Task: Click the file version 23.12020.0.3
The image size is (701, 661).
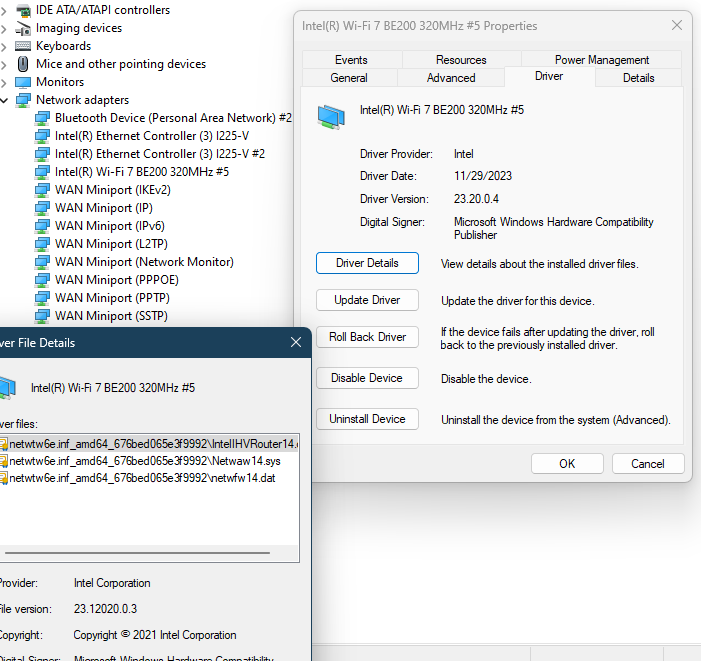Action: [x=106, y=609]
